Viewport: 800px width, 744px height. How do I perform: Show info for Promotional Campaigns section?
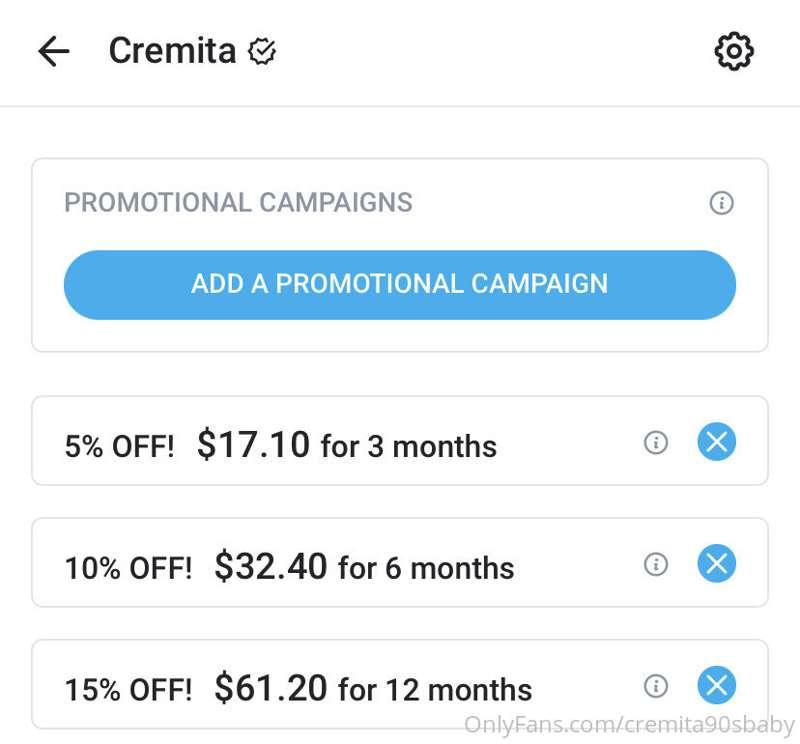tap(721, 203)
